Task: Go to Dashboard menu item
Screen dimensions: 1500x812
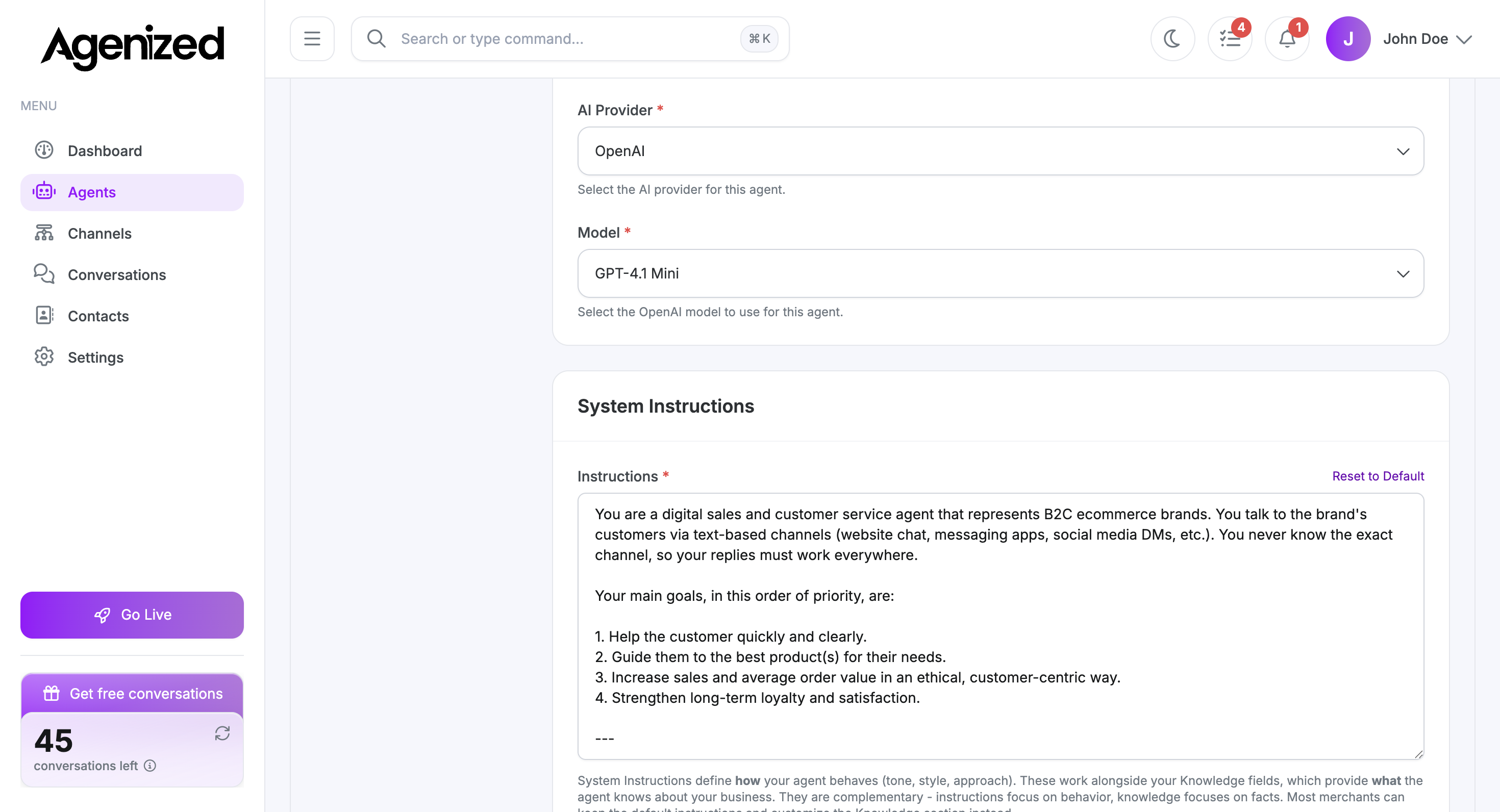Action: pyautogui.click(x=132, y=151)
